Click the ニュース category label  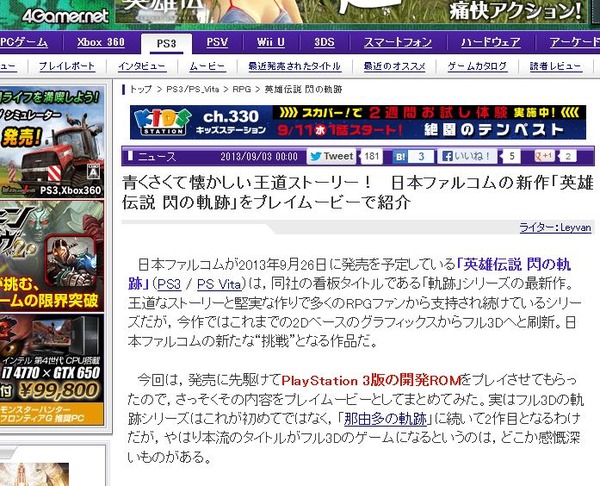(157, 156)
